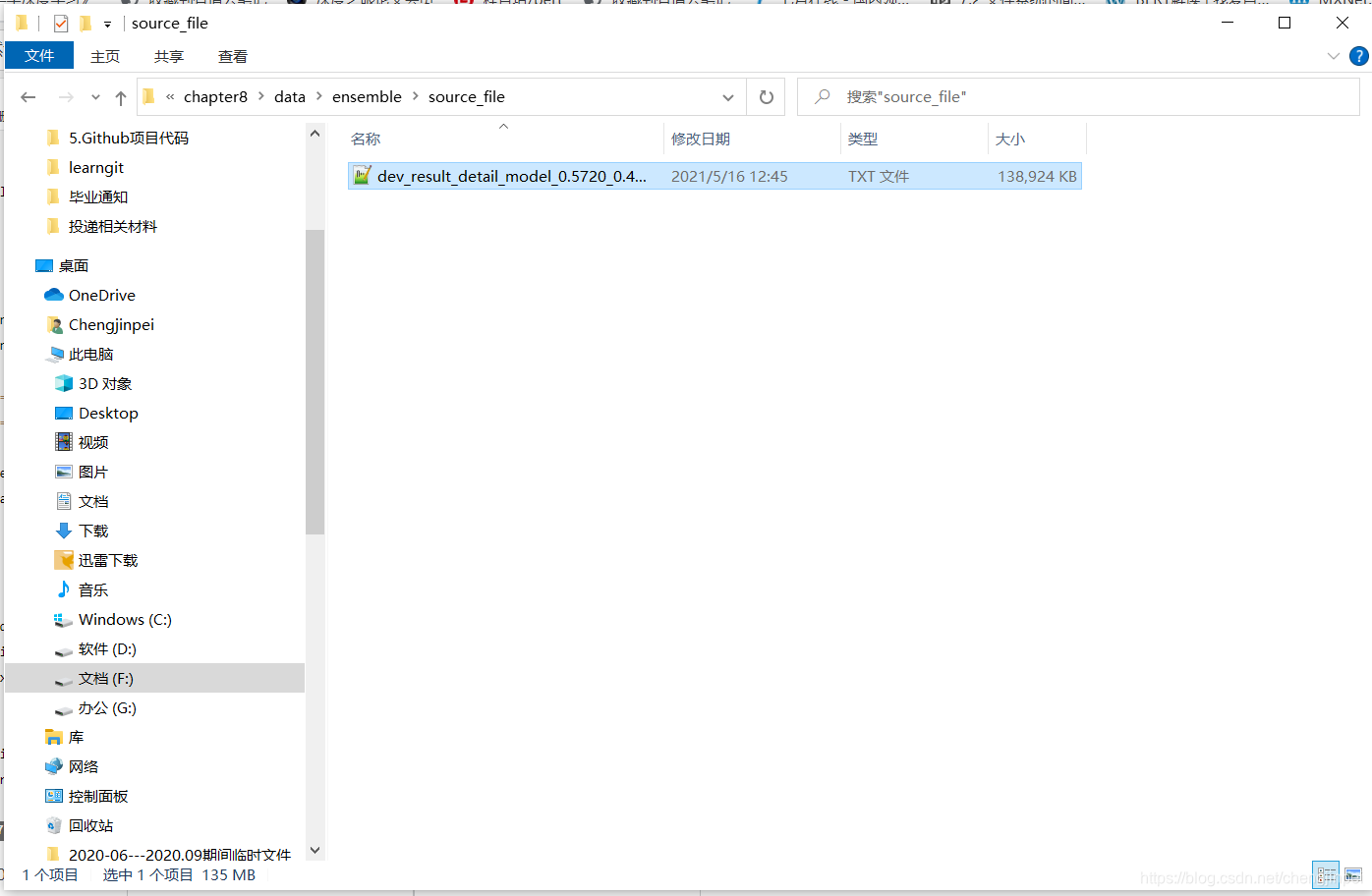
Task: Sort by the 修改日期 column header
Action: click(x=701, y=140)
